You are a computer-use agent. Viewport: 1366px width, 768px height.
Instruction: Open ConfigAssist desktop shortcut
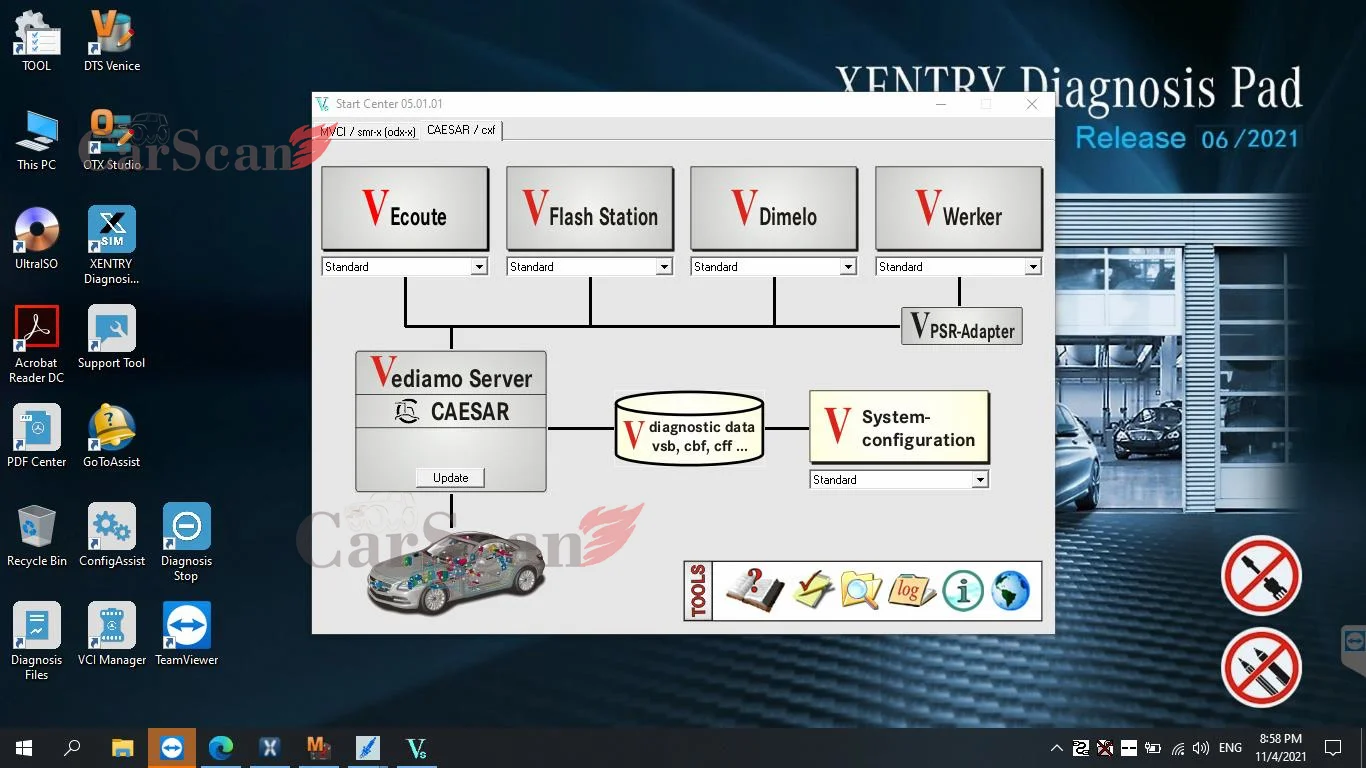coord(112,536)
